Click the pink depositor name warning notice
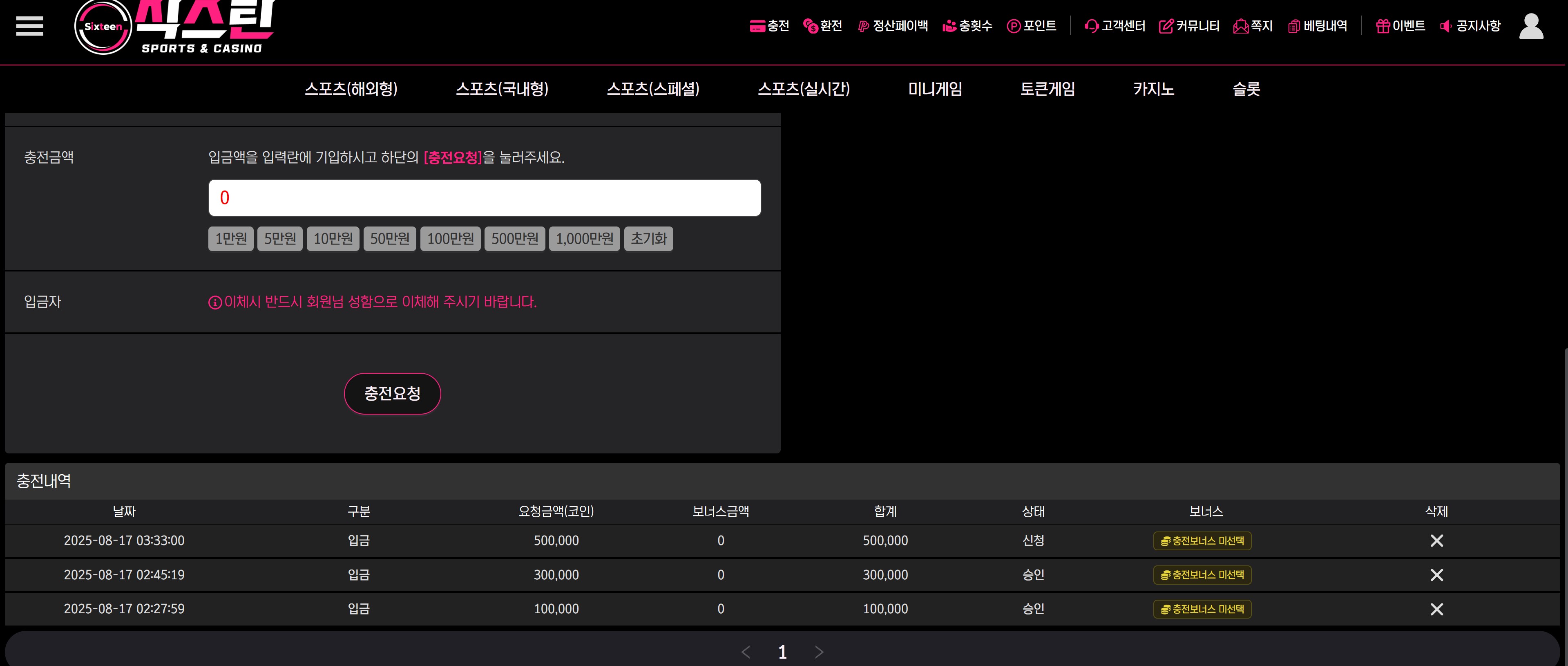 [373, 302]
